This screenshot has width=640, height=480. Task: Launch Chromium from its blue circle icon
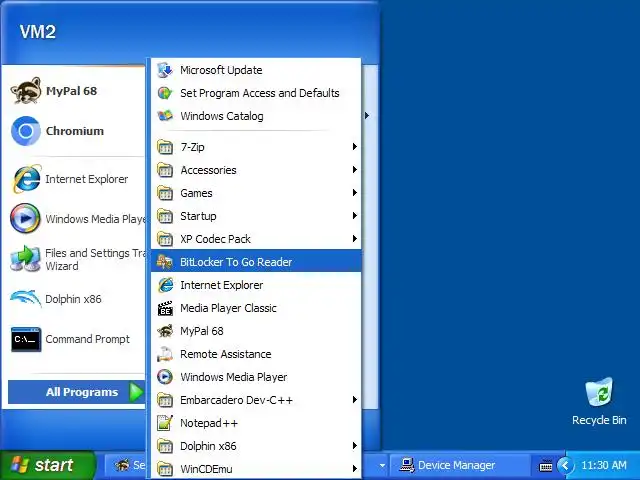(26, 131)
